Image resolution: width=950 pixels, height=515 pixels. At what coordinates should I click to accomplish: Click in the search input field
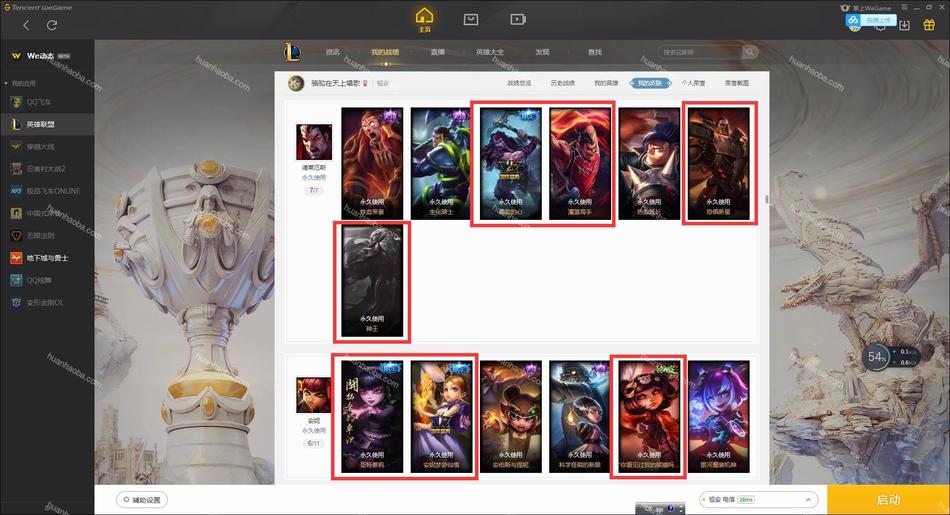pyautogui.click(x=700, y=52)
